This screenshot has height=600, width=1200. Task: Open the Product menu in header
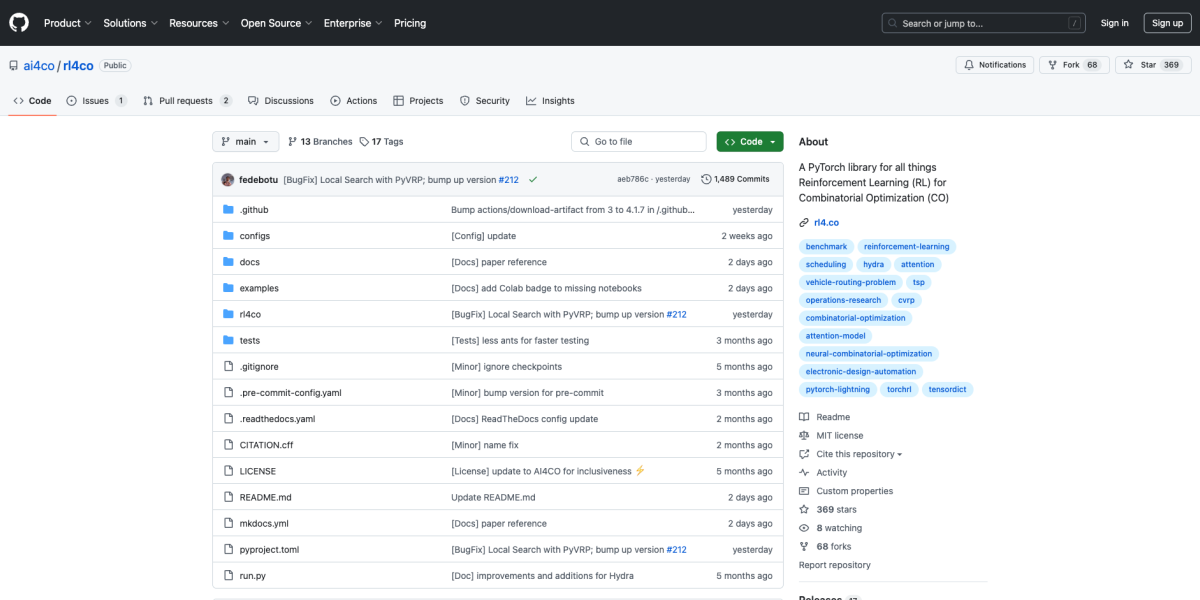click(x=67, y=23)
